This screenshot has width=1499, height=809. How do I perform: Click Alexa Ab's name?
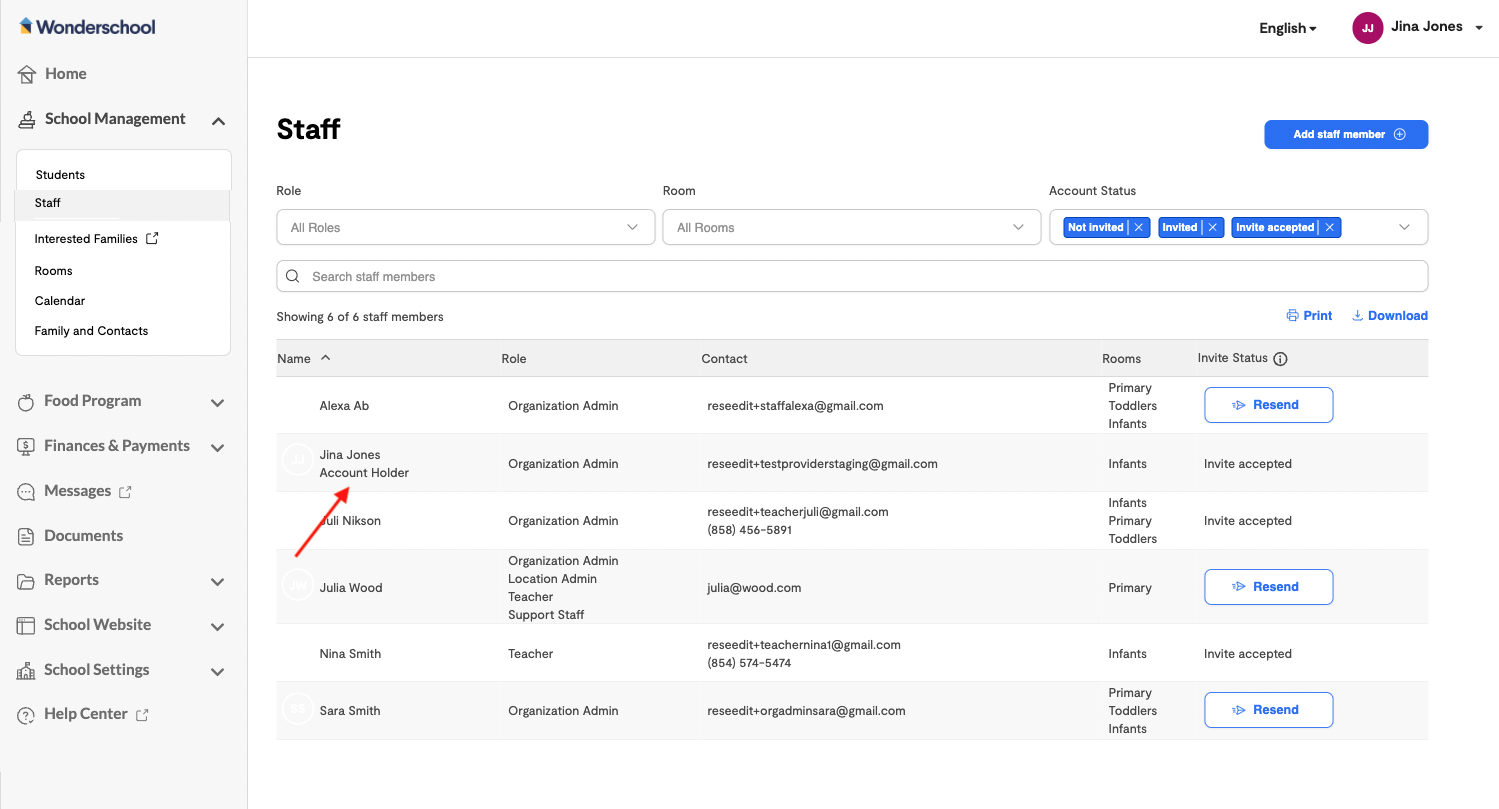[x=344, y=406]
